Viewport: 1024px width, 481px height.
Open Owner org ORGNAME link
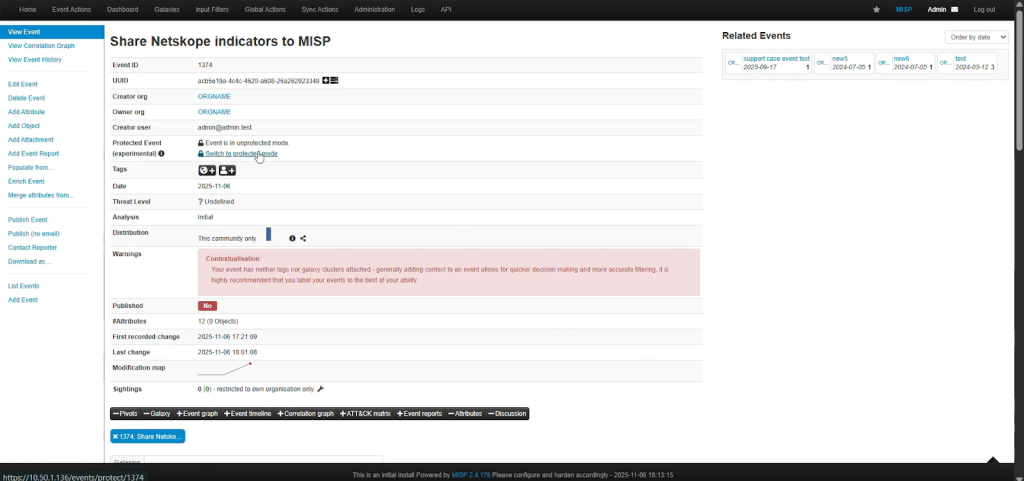pyautogui.click(x=214, y=112)
